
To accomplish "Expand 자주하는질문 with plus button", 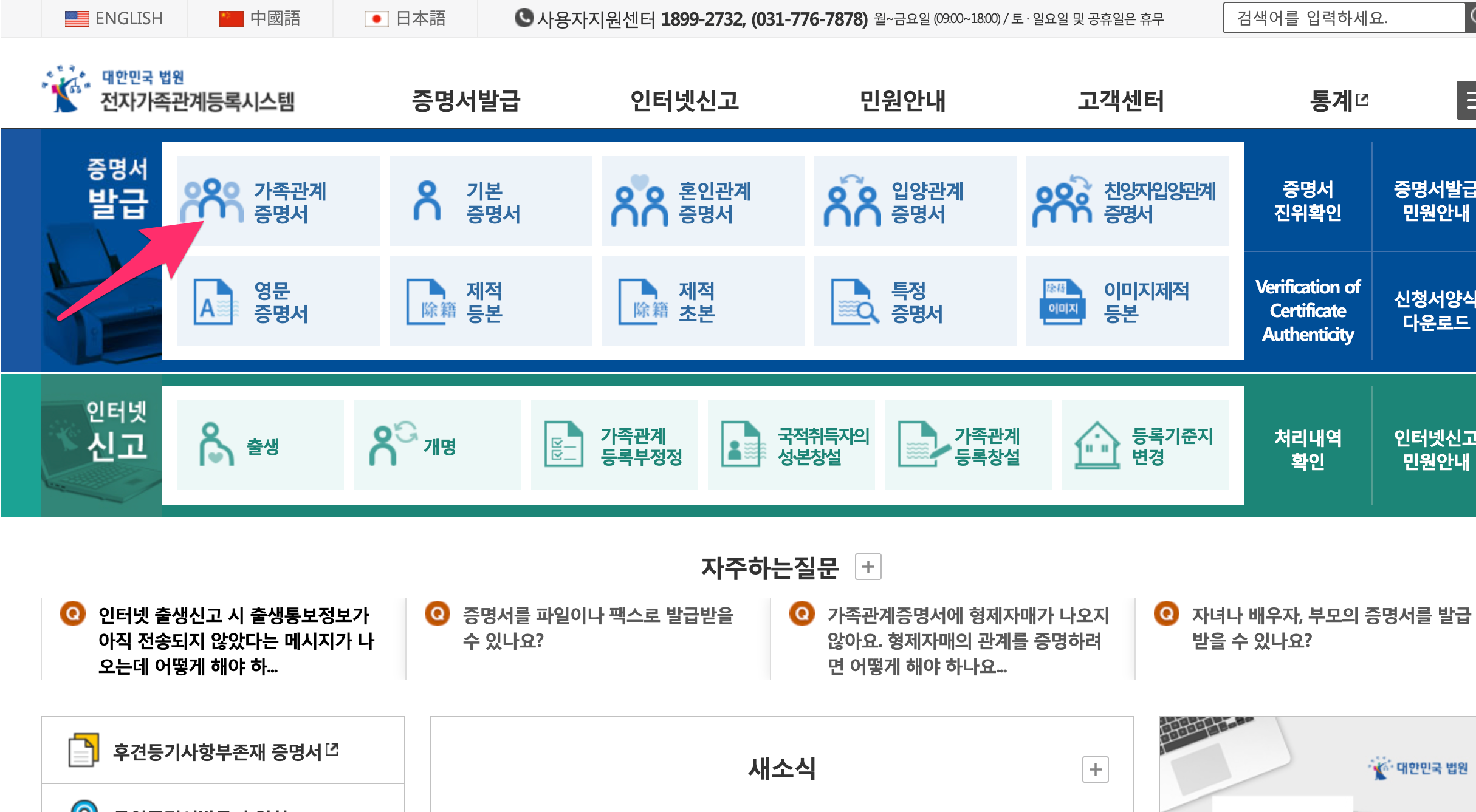I will click(x=868, y=567).
